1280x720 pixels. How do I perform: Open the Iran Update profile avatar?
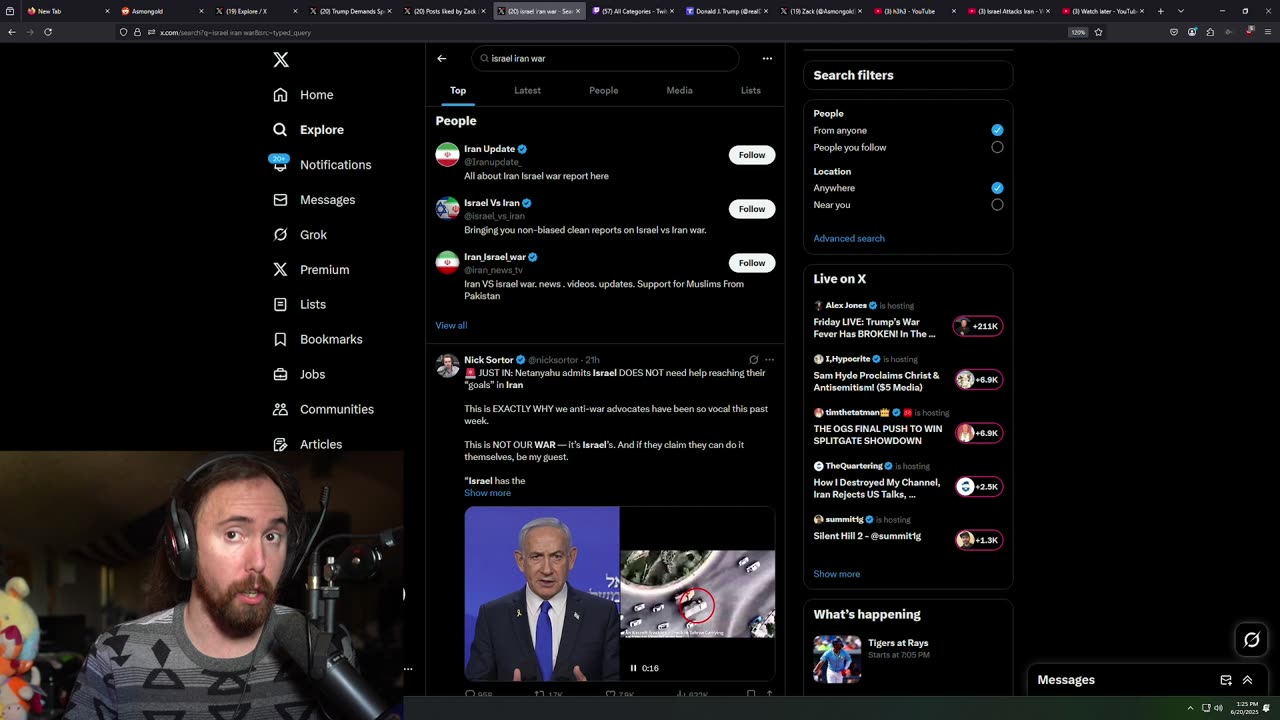tap(447, 155)
